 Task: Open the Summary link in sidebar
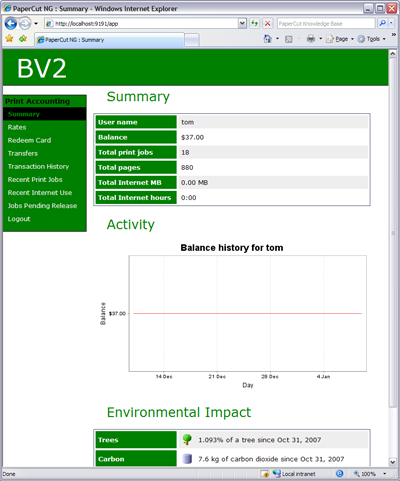point(24,114)
